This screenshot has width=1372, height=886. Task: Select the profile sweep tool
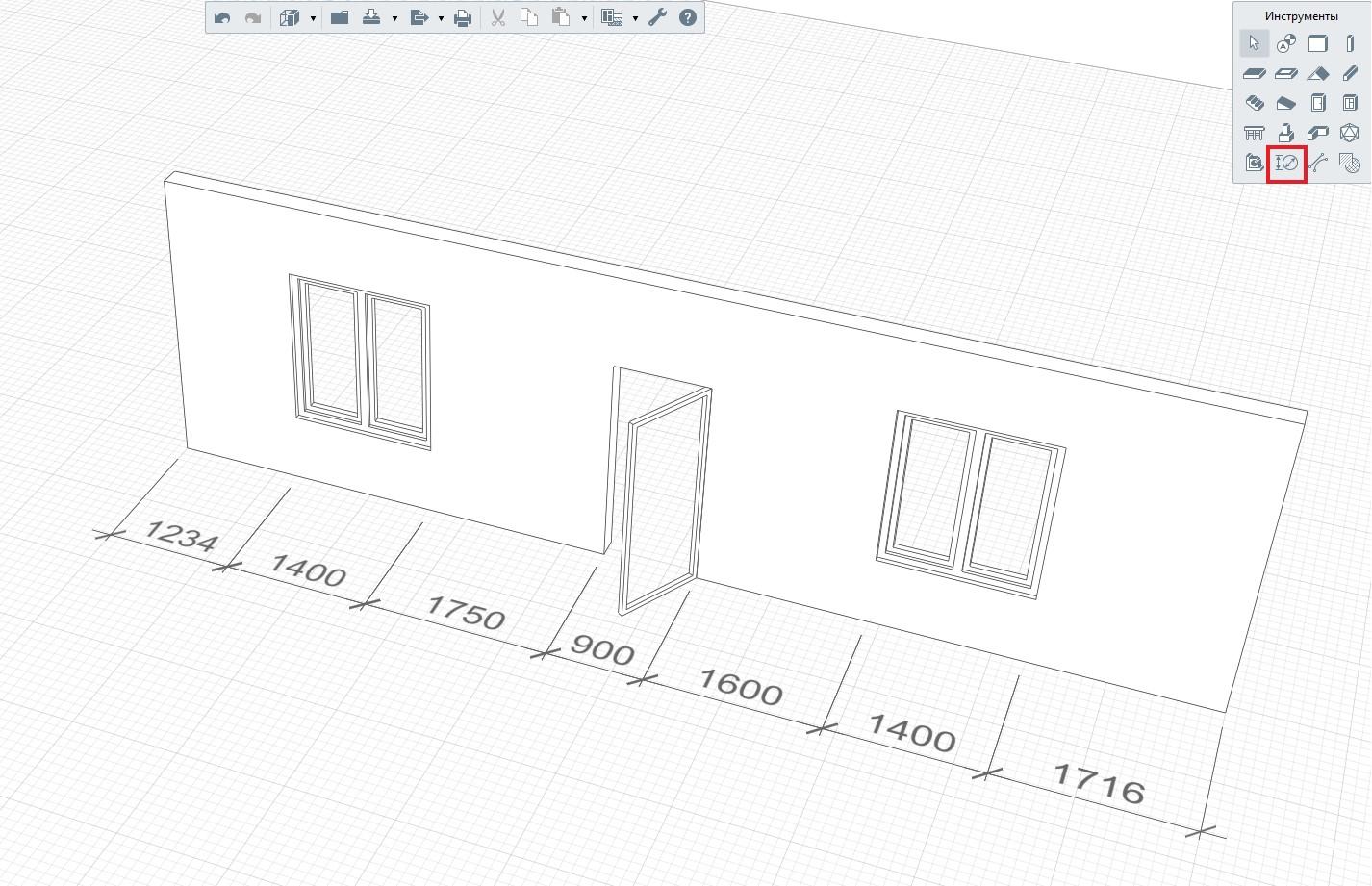click(x=1318, y=133)
